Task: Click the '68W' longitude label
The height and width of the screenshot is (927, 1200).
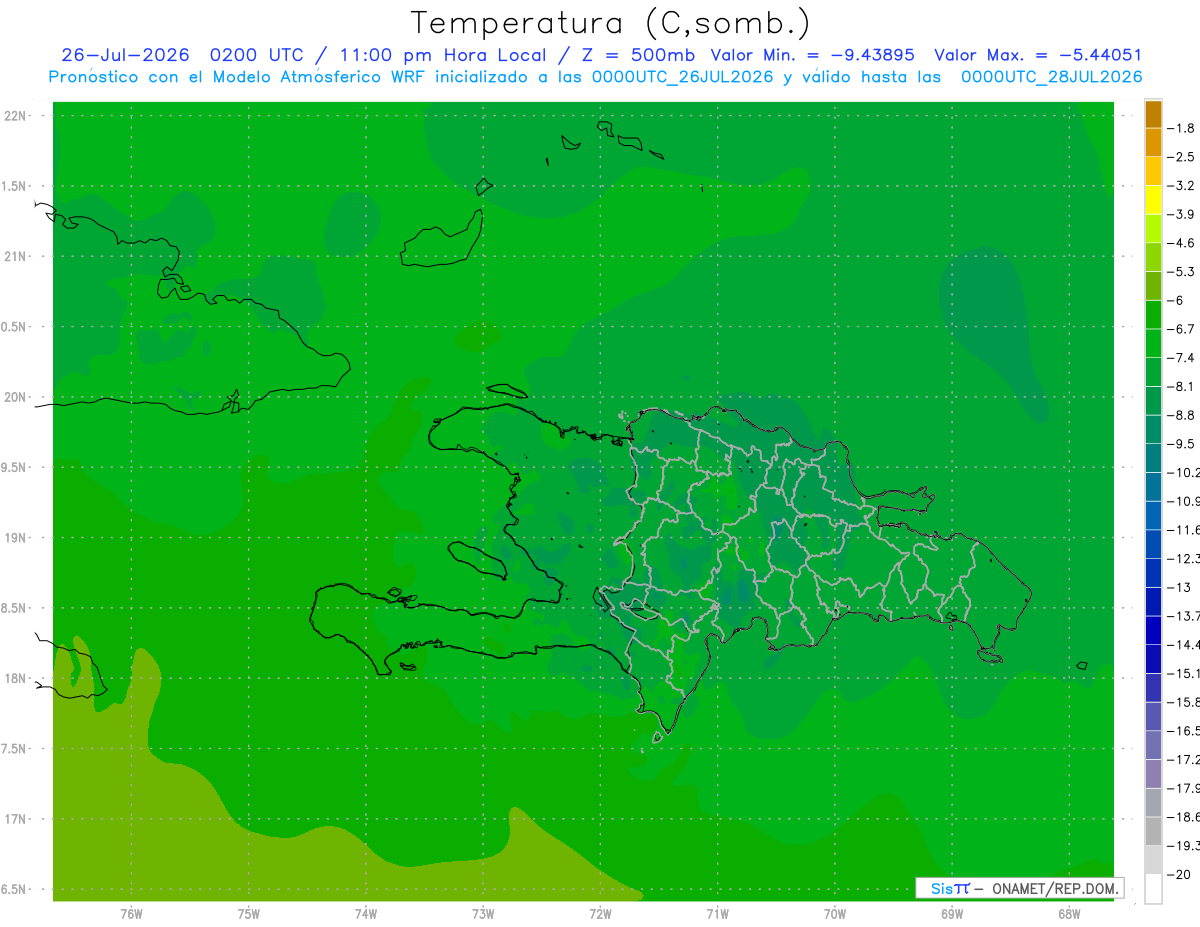Action: coord(1069,914)
